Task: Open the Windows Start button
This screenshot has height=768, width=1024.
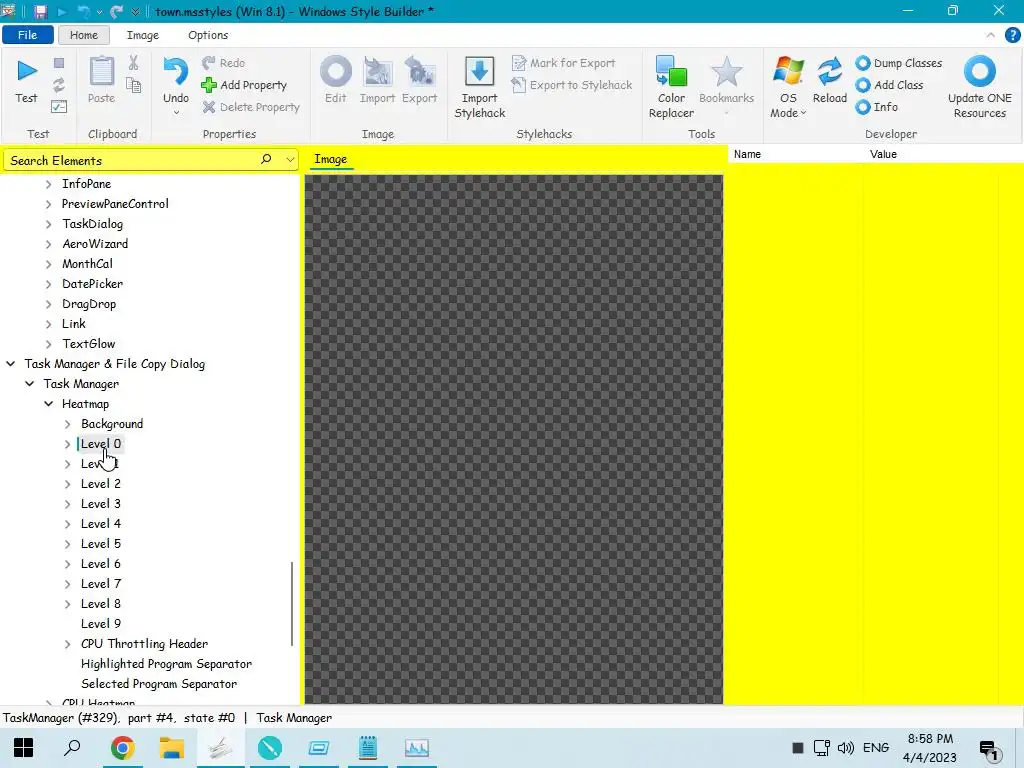Action: coord(24,748)
